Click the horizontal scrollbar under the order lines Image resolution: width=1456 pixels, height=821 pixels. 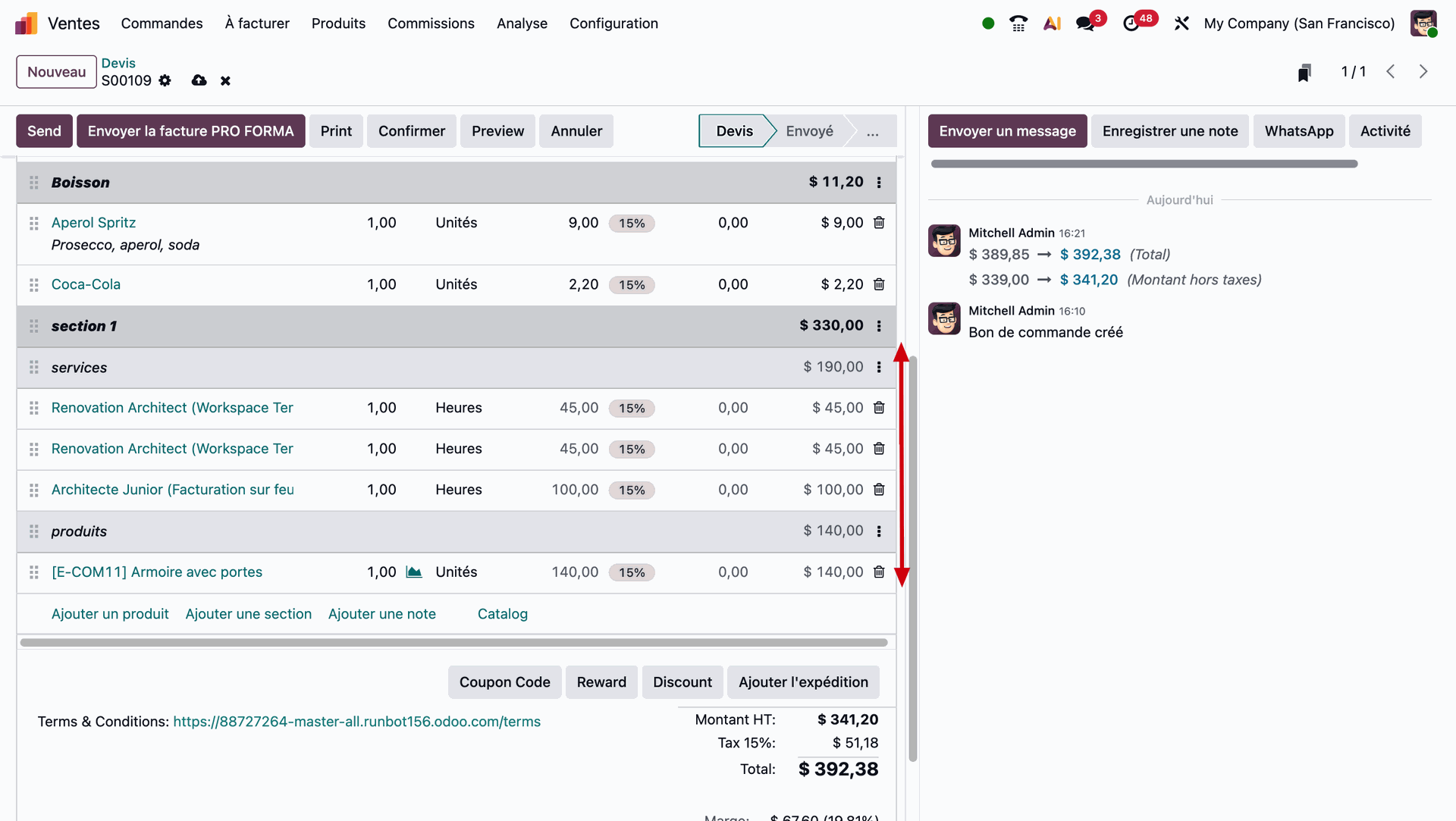point(453,643)
